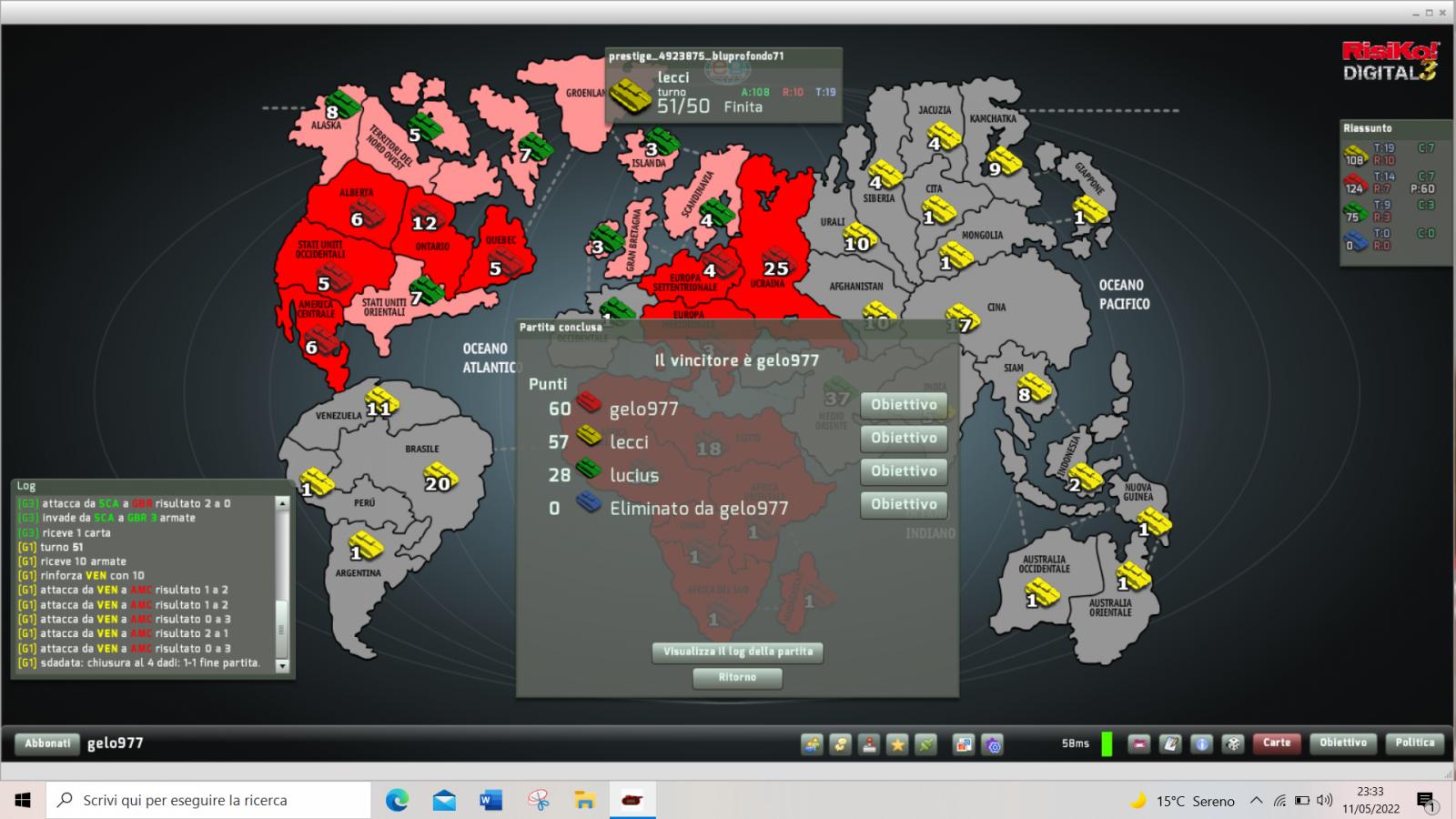Viewport: 1456px width, 819px height.
Task: Click yellow tank in Siam with 8
Action: click(1034, 389)
